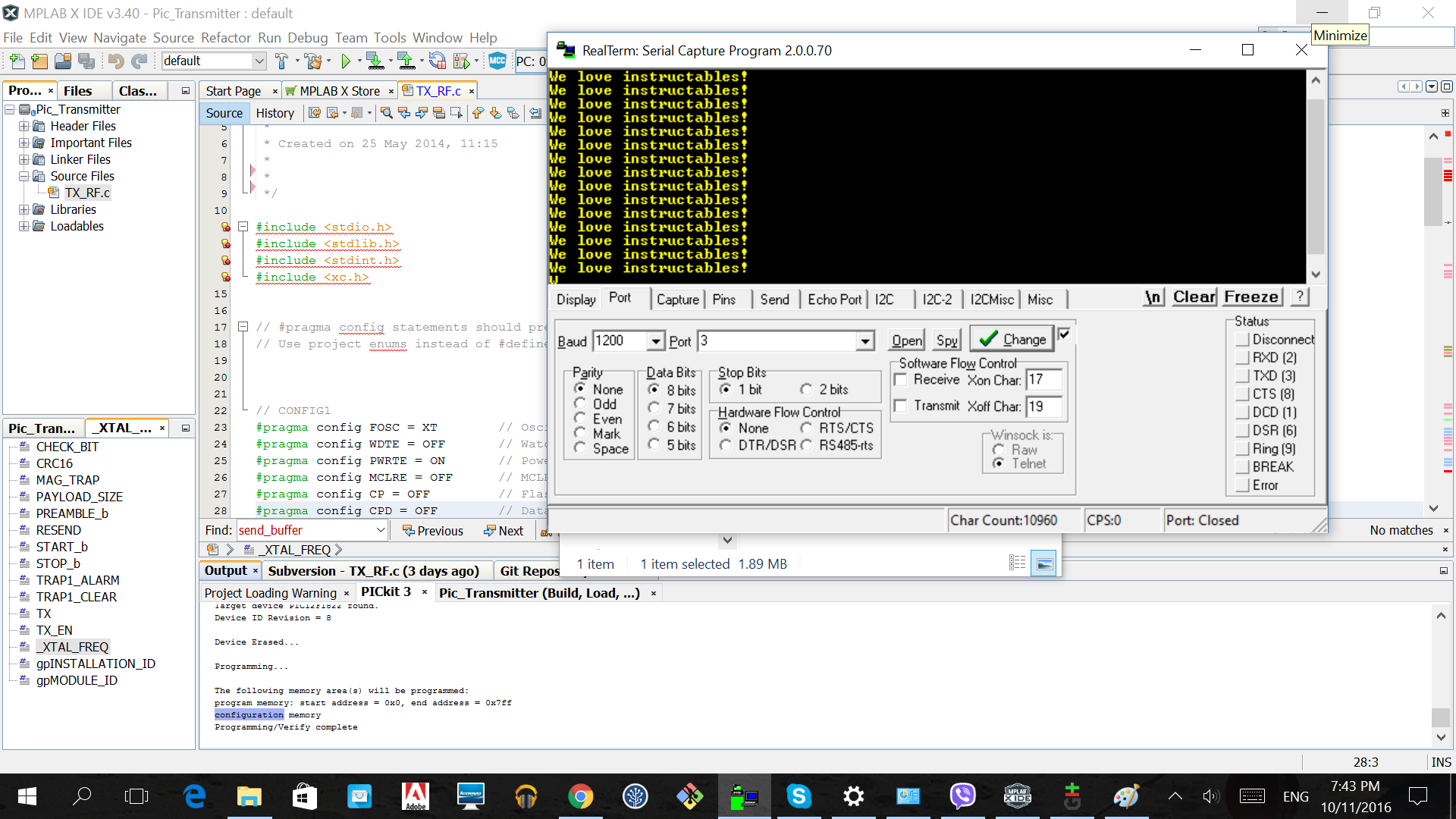1456x819 pixels.
Task: Enable Receive Software Flow Control checkbox
Action: (x=902, y=380)
